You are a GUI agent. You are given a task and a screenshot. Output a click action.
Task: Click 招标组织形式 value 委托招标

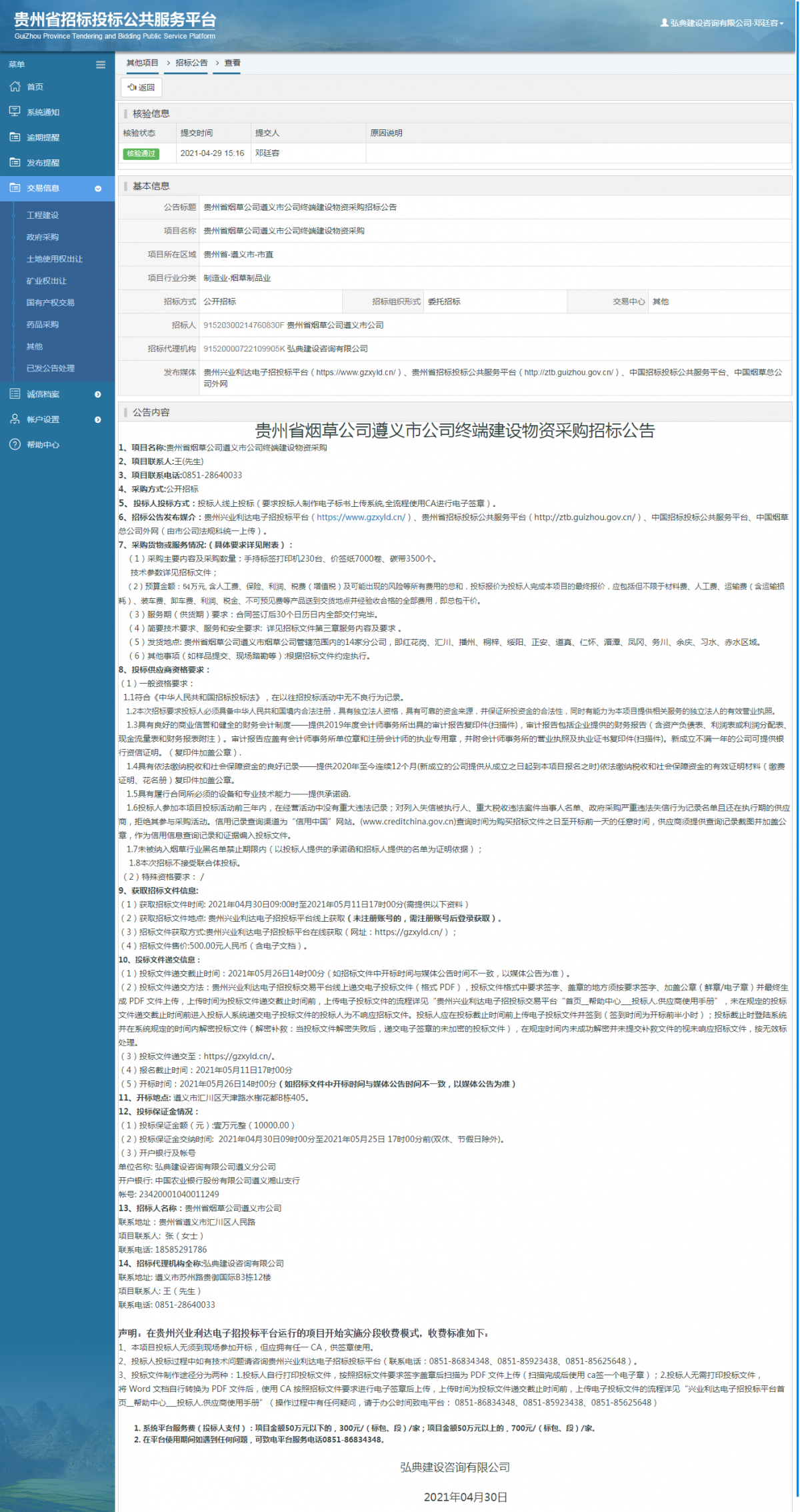click(445, 301)
